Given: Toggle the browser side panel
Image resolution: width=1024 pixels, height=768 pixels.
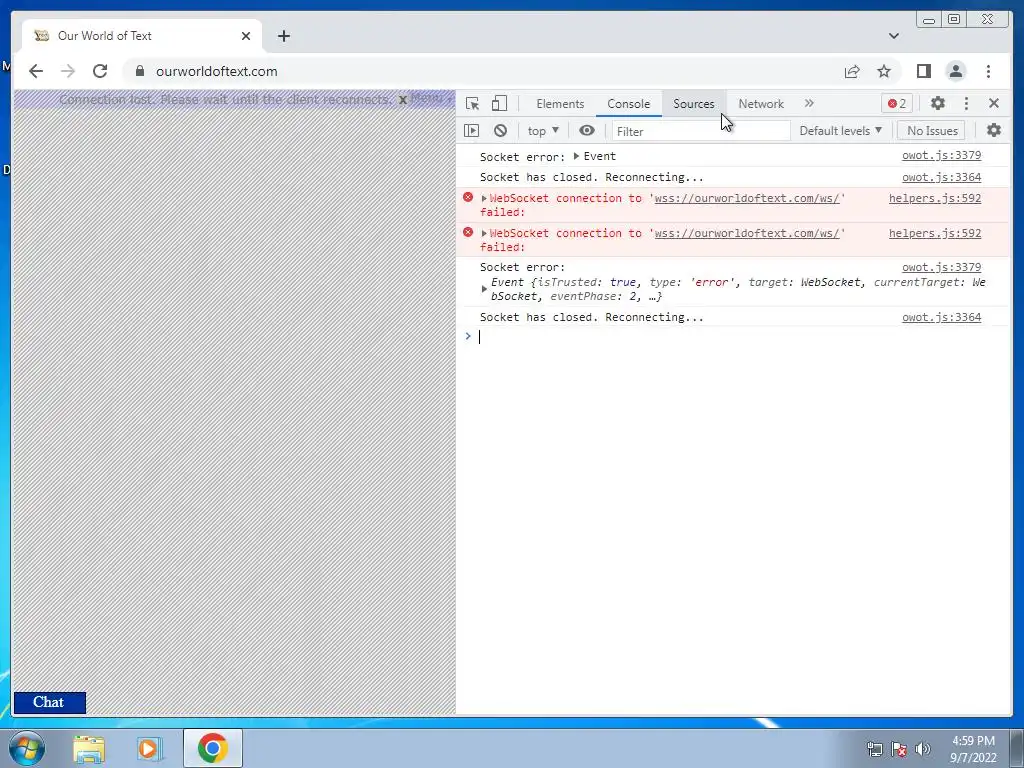Looking at the screenshot, I should point(923,71).
